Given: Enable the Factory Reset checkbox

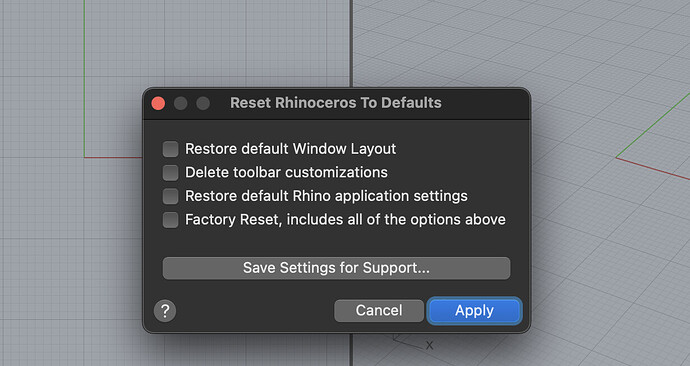Looking at the screenshot, I should coord(170,220).
